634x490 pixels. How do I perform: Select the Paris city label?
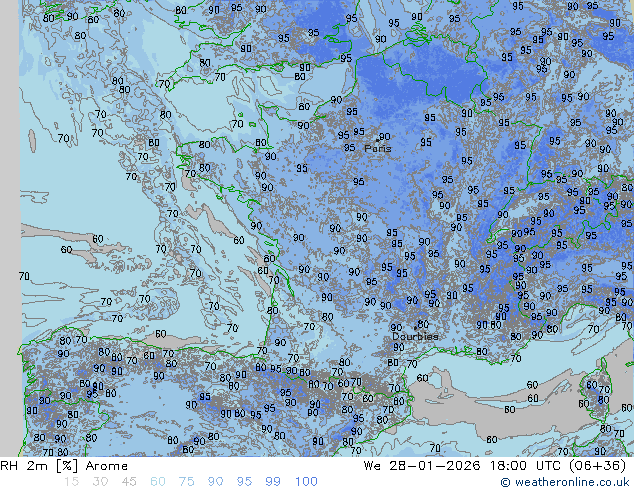378,149
